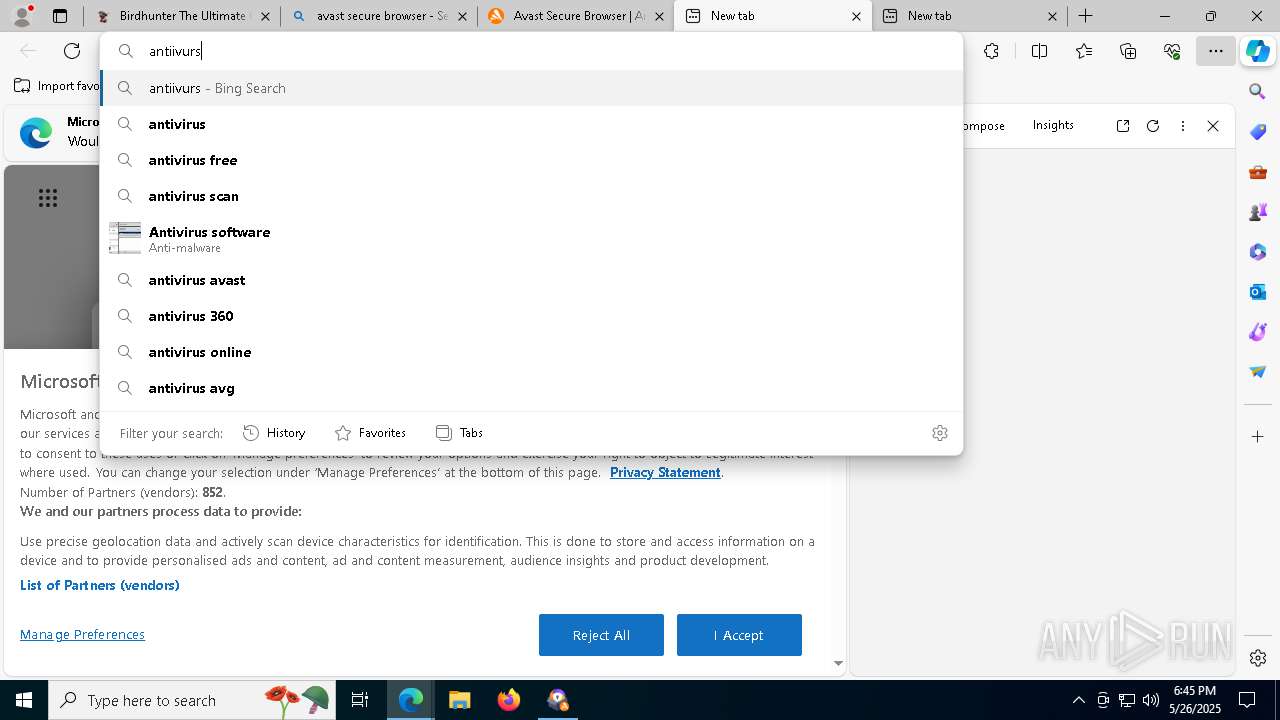The width and height of the screenshot is (1280, 720).
Task: Open Task View on the taskbar
Action: (360, 700)
